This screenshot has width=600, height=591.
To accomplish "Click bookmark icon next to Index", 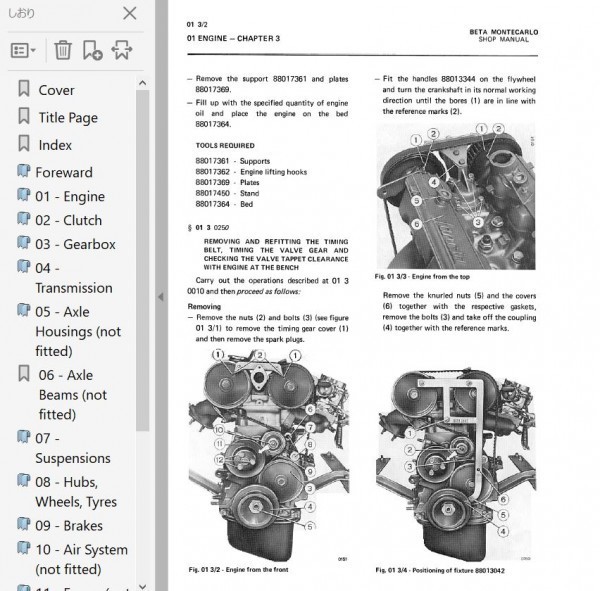I will pos(24,143).
